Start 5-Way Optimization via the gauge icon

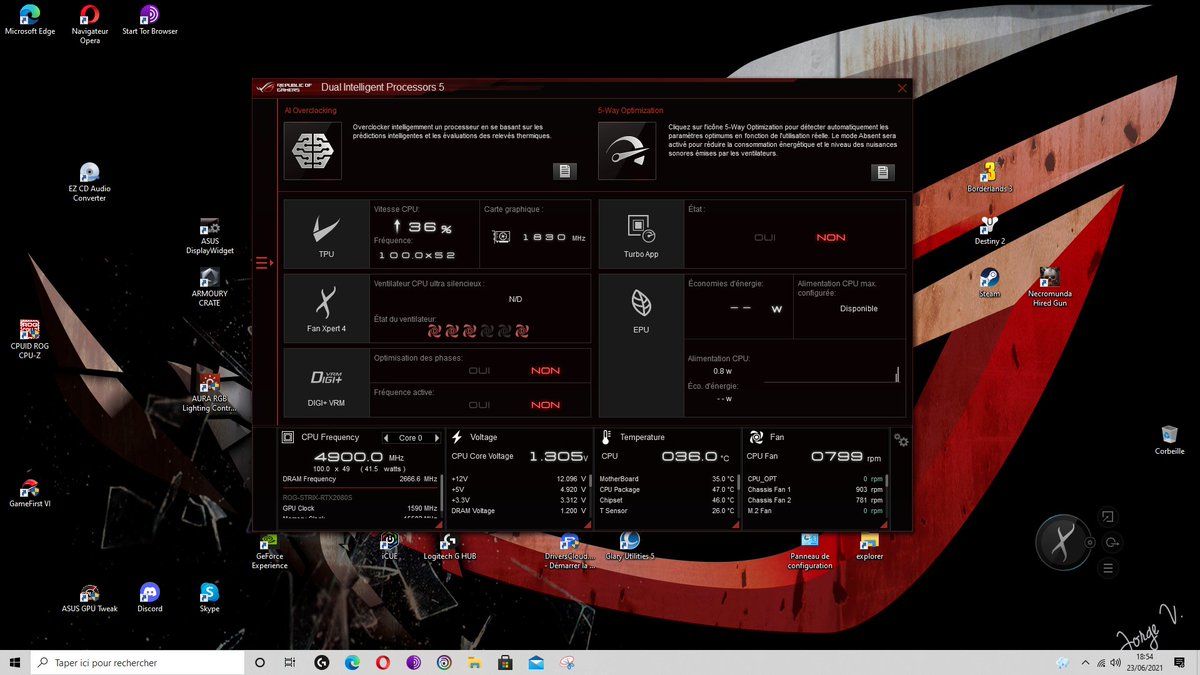(x=627, y=151)
